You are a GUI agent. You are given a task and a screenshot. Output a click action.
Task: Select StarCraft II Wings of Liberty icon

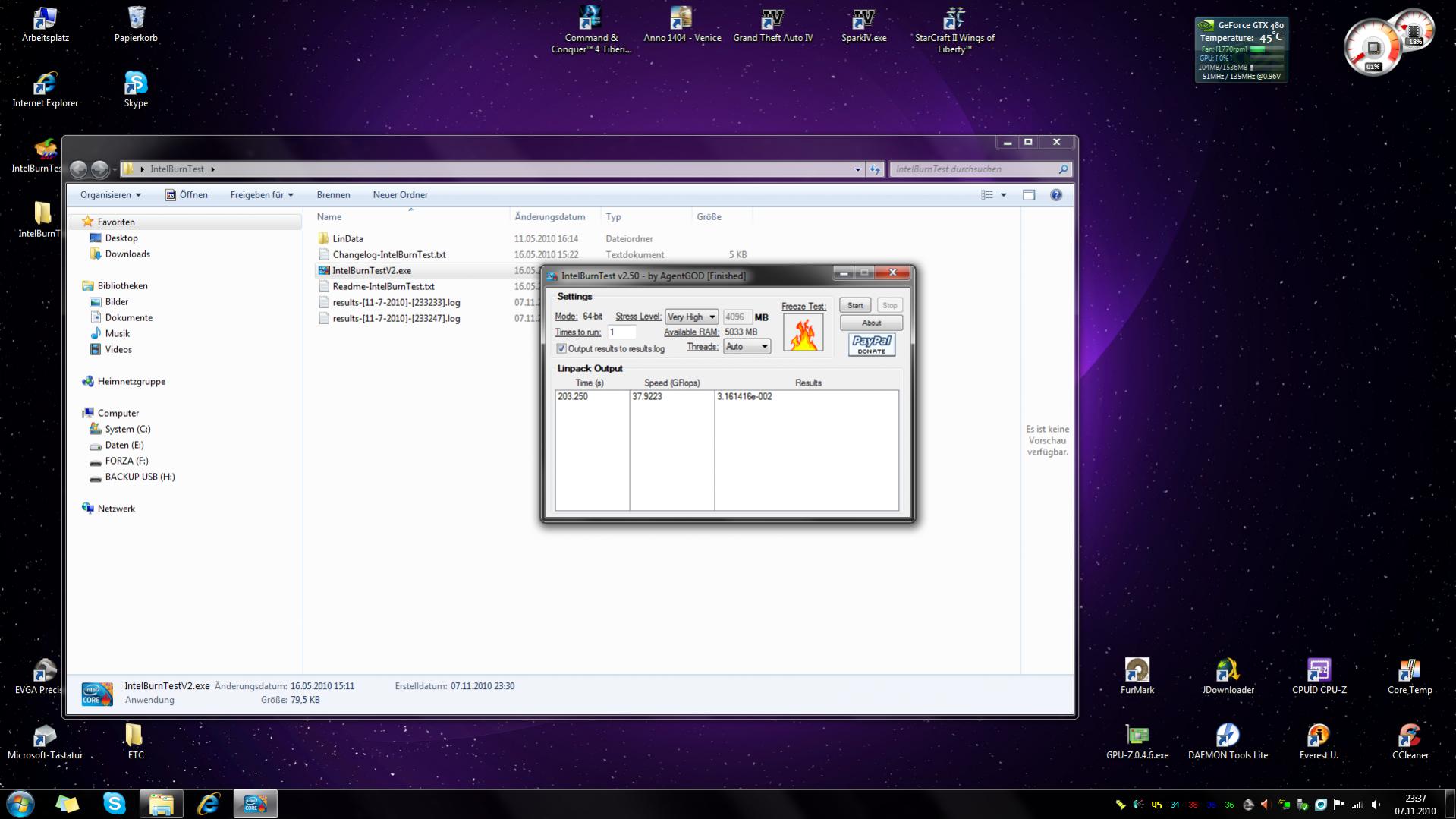(954, 30)
